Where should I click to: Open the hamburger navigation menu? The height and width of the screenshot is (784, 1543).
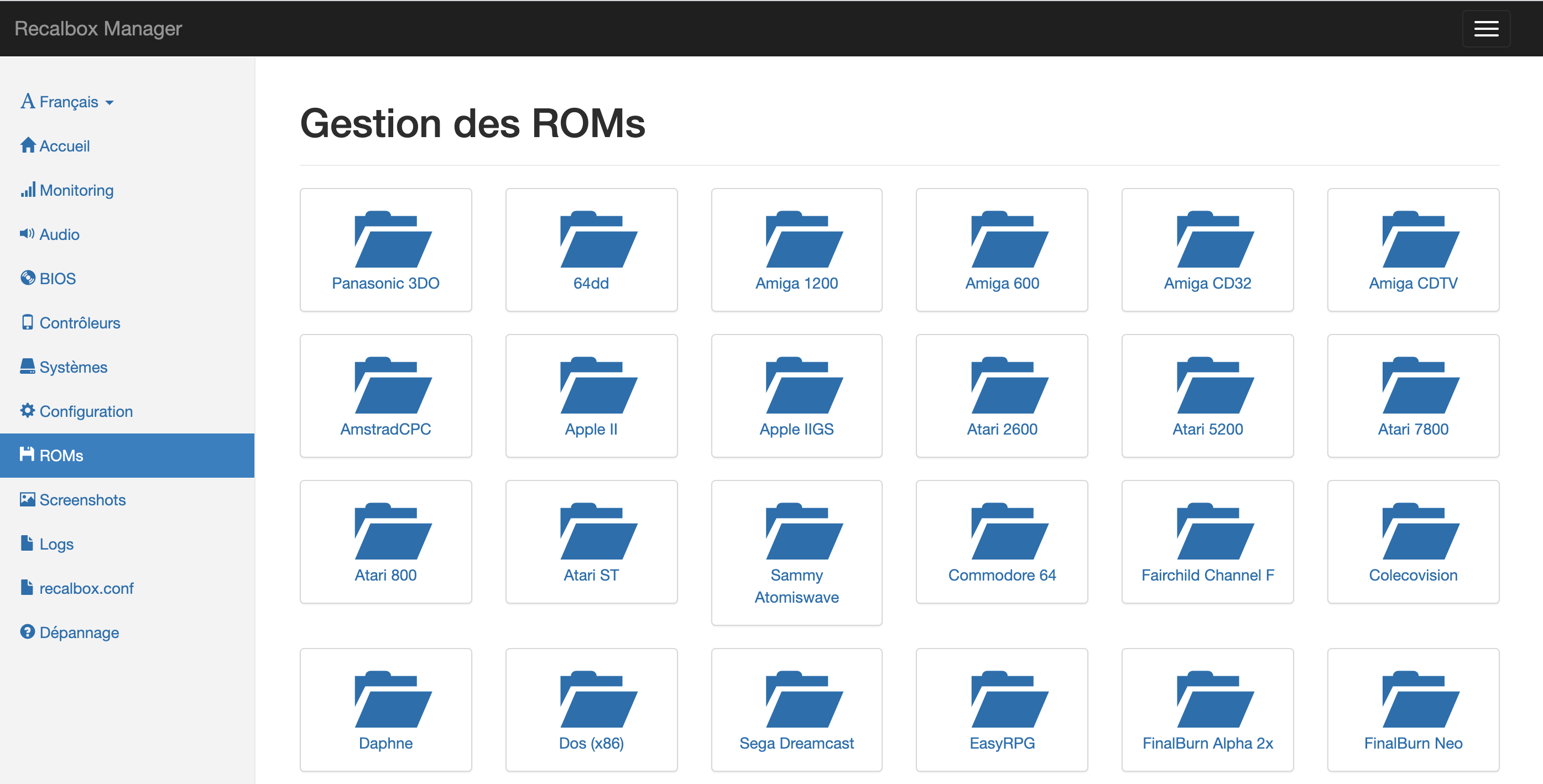point(1485,29)
